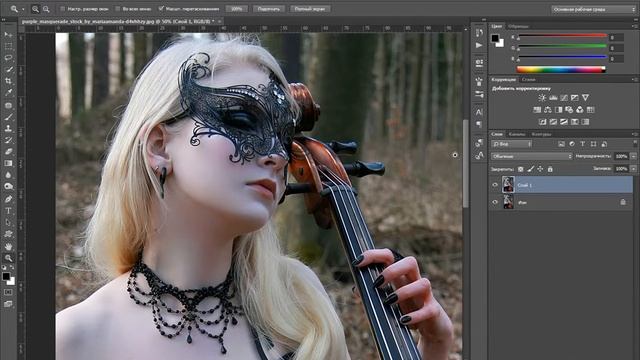Toggle layer filtering switch

pyautogui.click(x=635, y=144)
